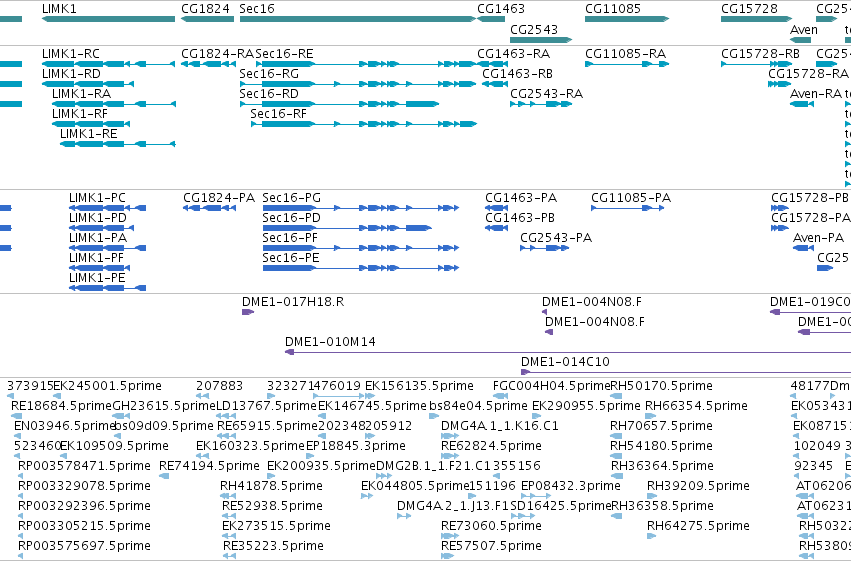The width and height of the screenshot is (851, 561).
Task: Select transcript Sec16-RE
Action: click(x=284, y=54)
